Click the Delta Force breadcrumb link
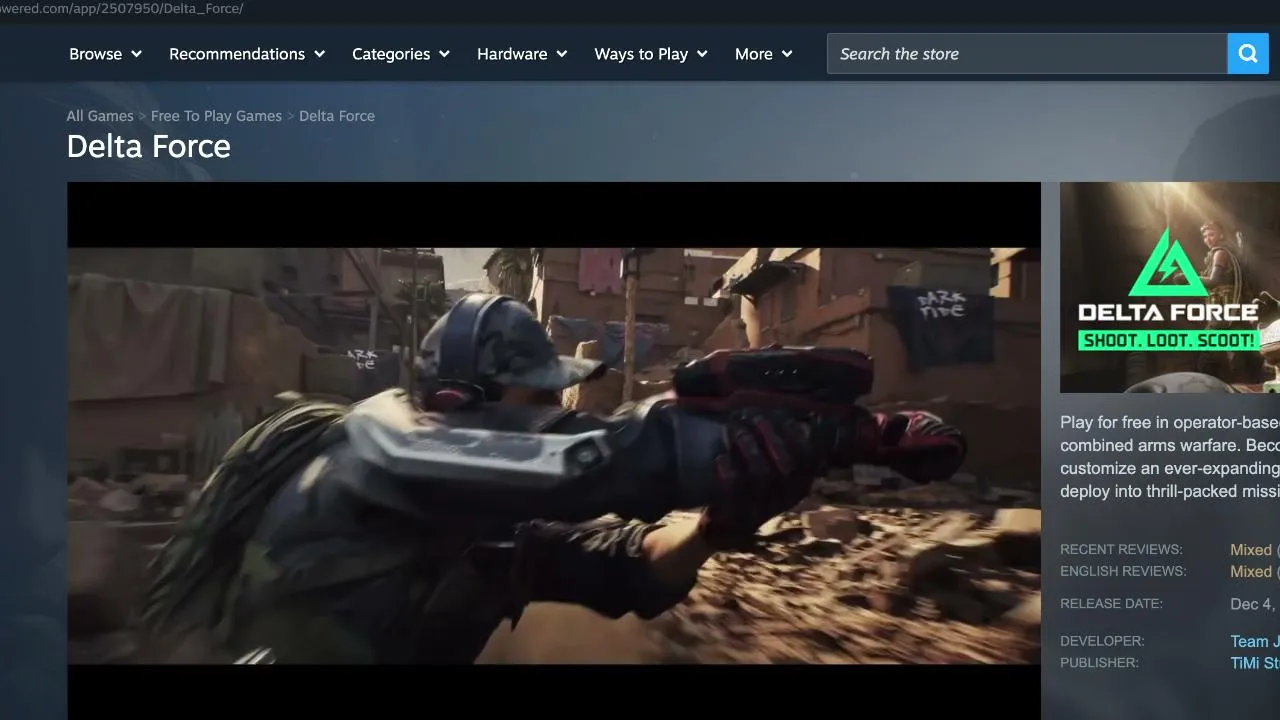The height and width of the screenshot is (720, 1280). (337, 116)
